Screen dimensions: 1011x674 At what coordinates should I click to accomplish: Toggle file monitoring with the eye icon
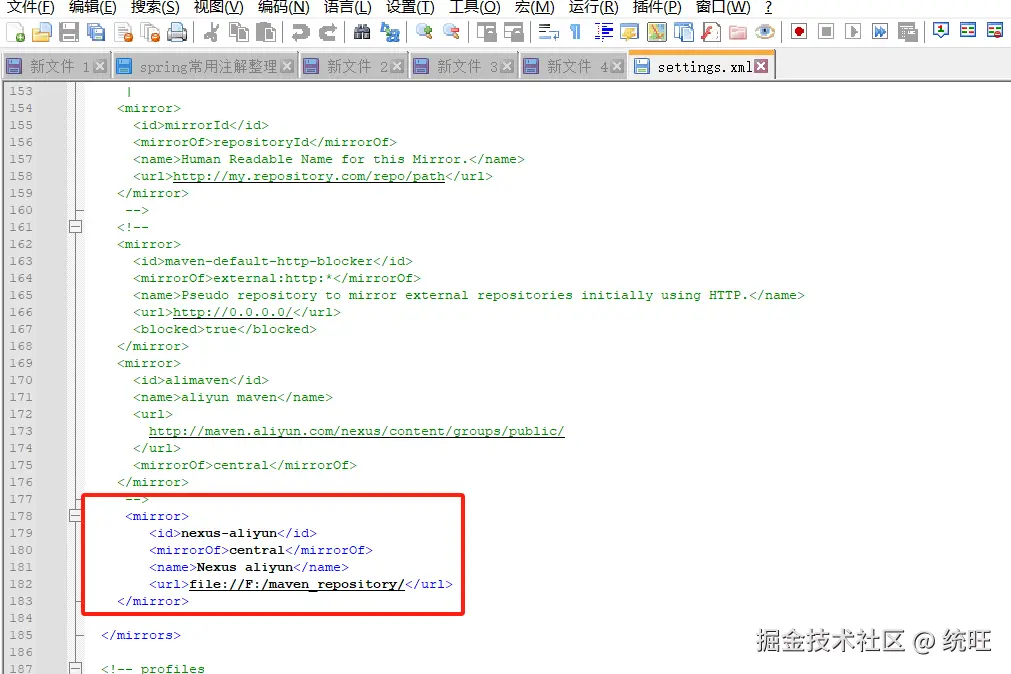(765, 32)
